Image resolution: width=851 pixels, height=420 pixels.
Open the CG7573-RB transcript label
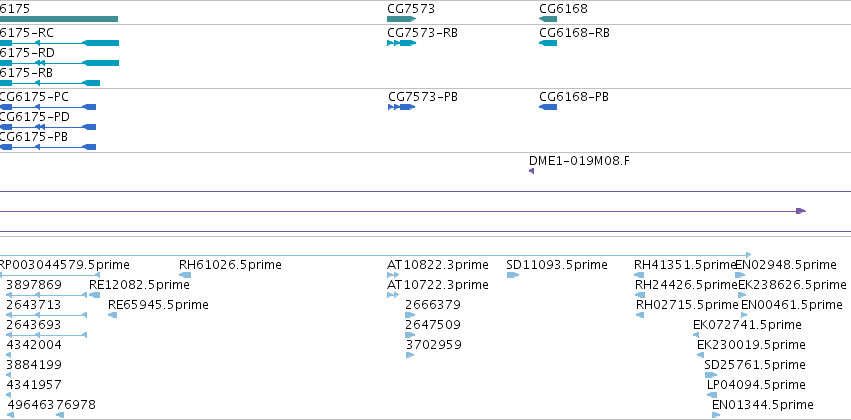pyautogui.click(x=422, y=33)
